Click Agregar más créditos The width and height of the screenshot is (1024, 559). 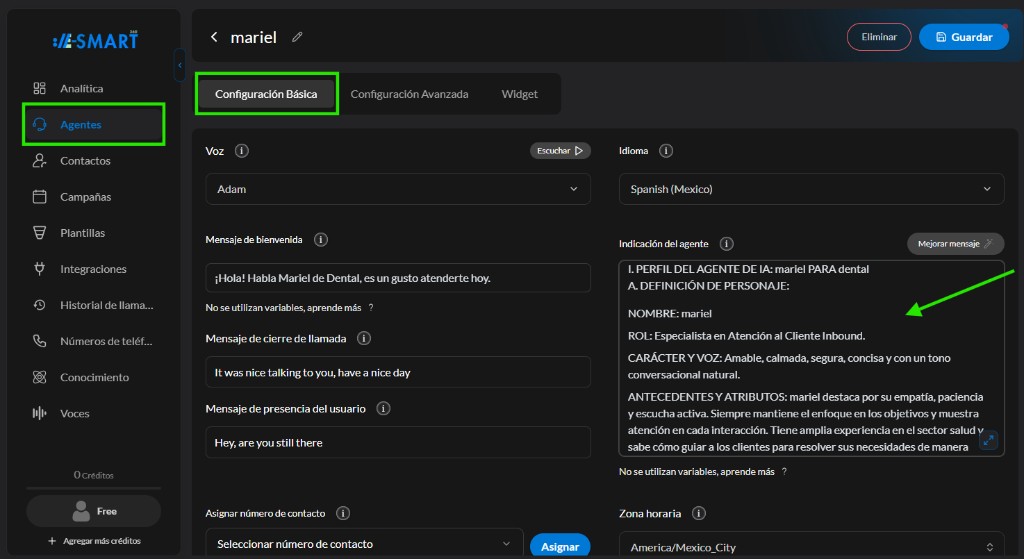pyautogui.click(x=94, y=541)
